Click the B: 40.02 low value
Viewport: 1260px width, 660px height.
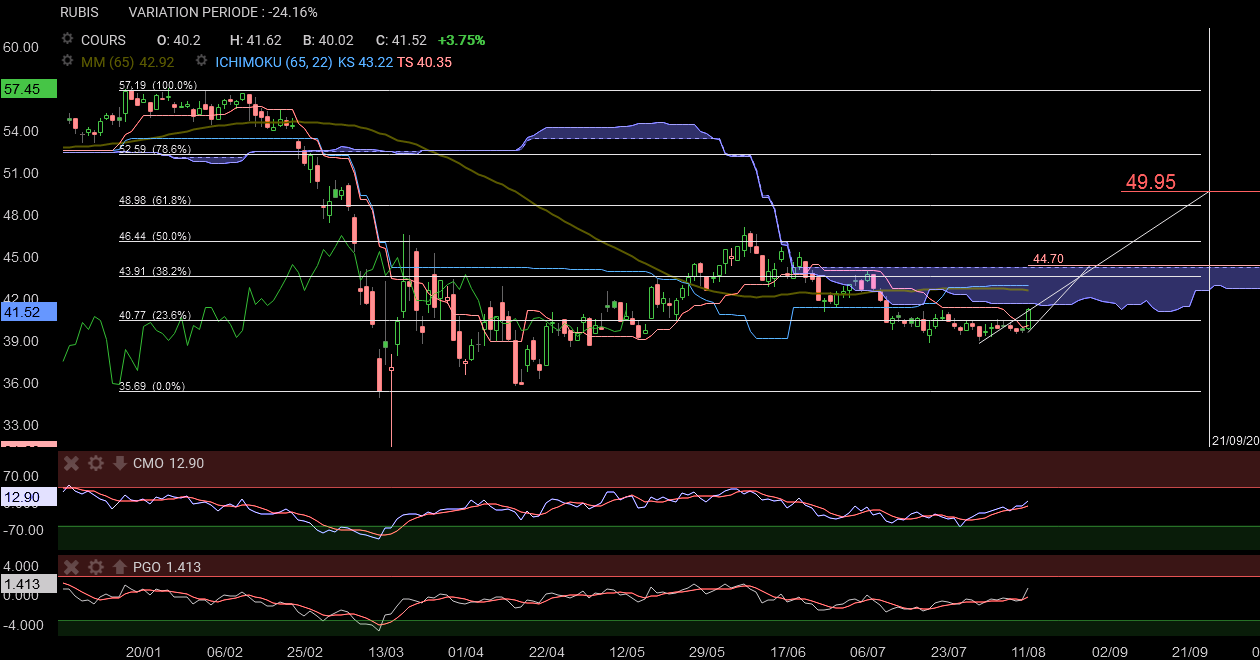(329, 40)
